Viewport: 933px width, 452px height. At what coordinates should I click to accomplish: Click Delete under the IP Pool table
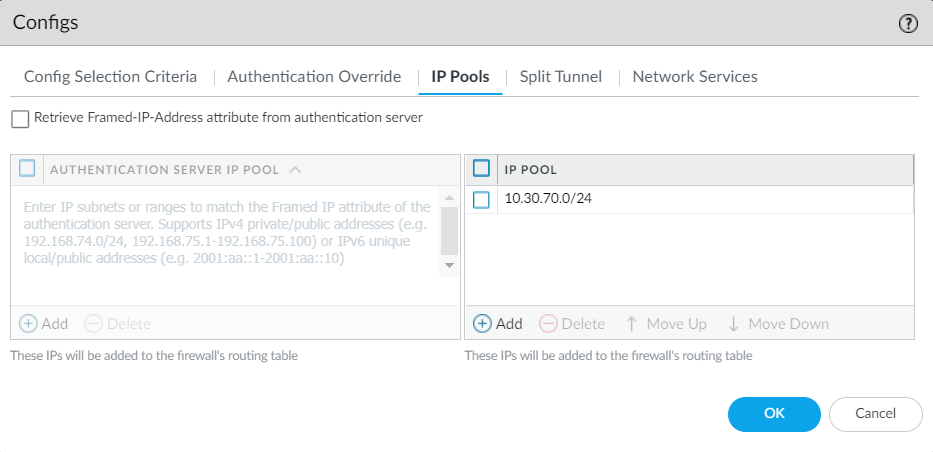point(572,323)
